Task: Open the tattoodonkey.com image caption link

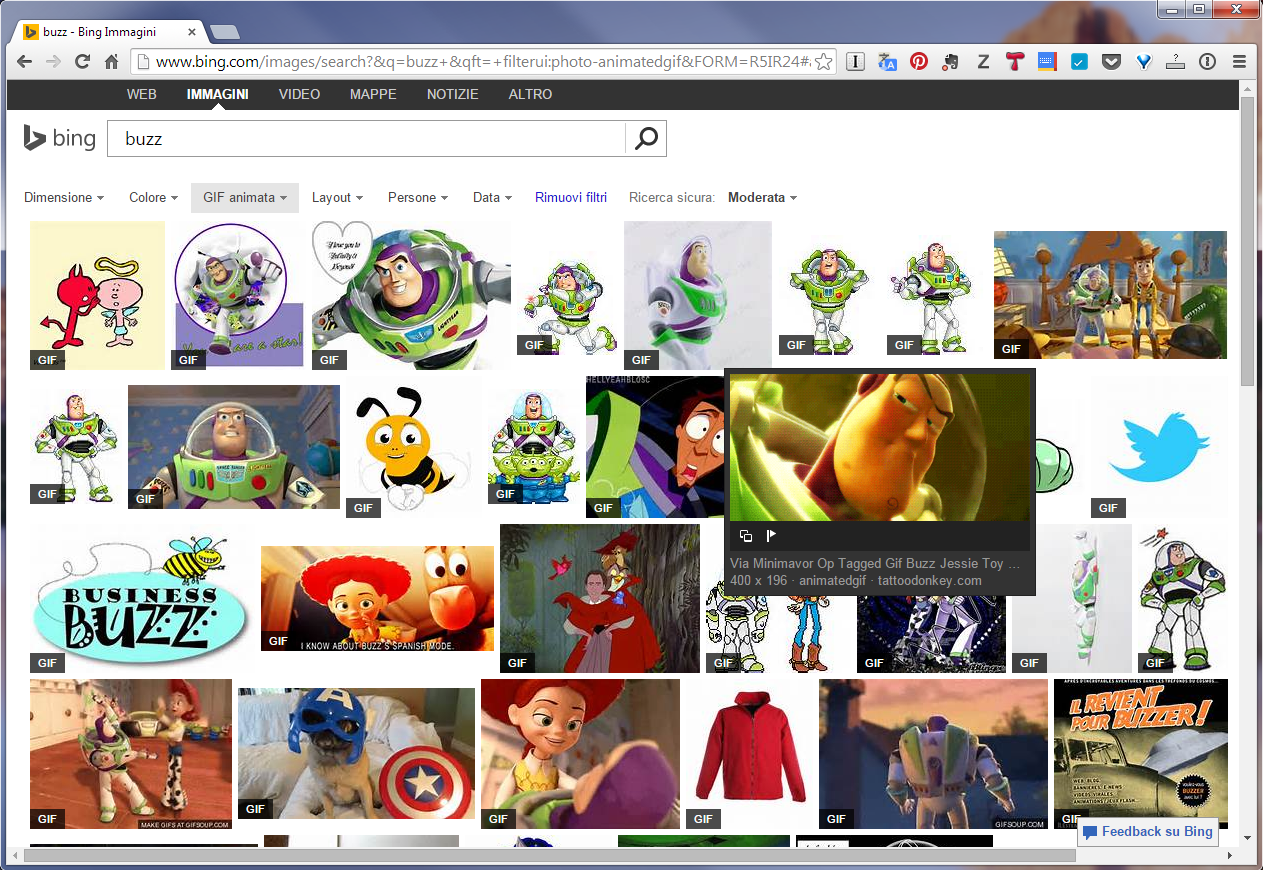Action: pyautogui.click(x=930, y=580)
